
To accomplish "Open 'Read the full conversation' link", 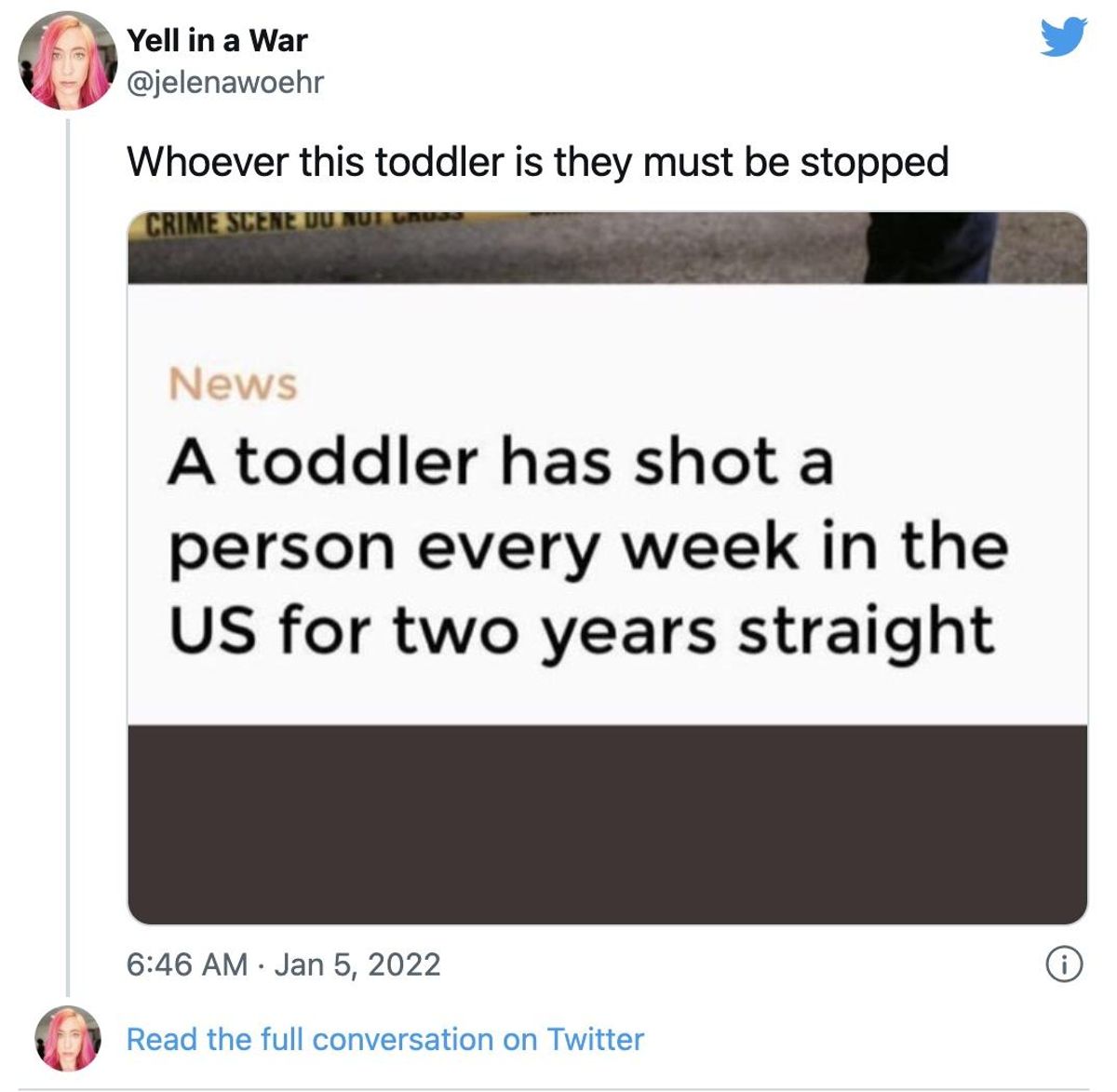I will point(384,1039).
